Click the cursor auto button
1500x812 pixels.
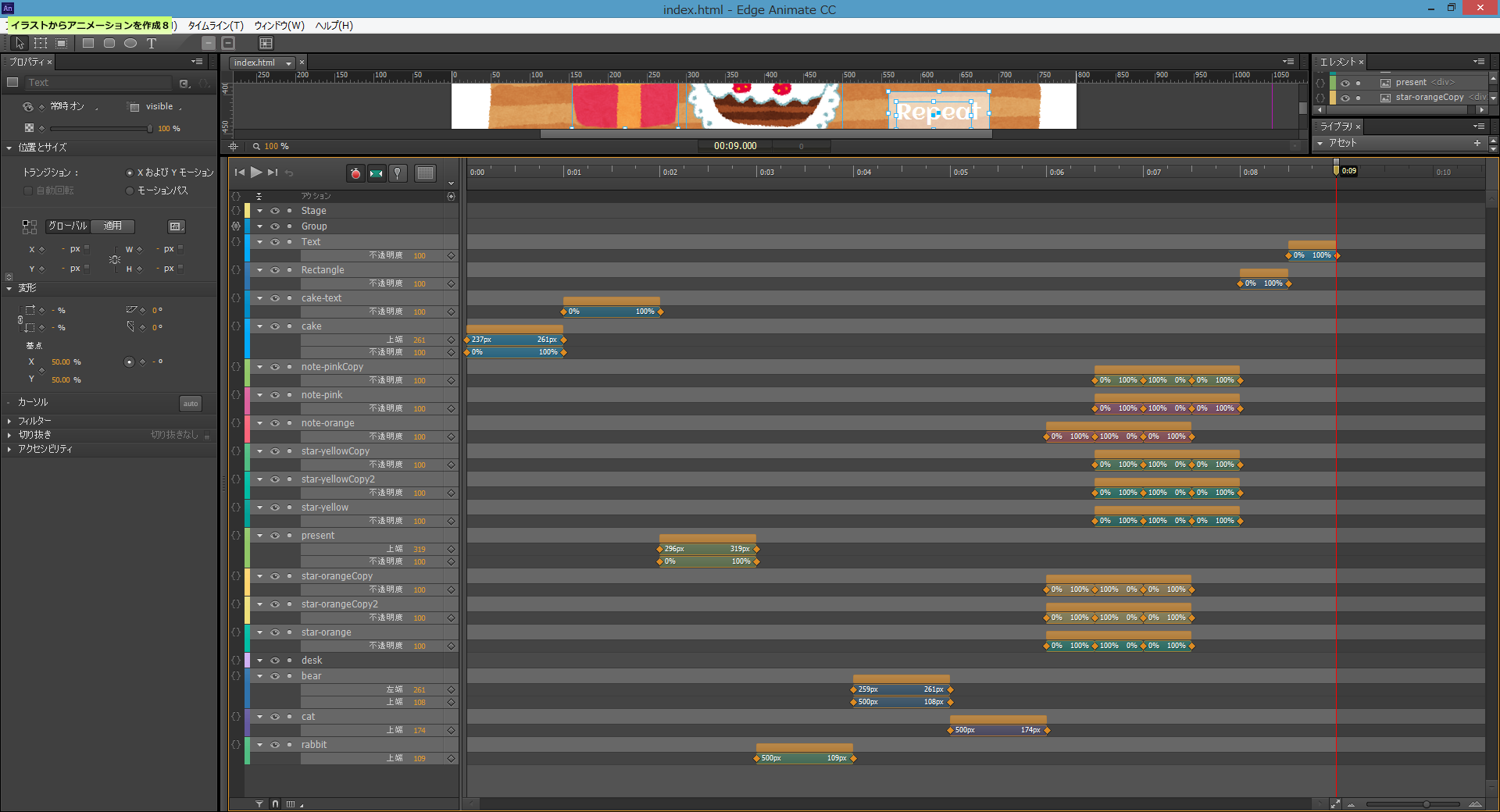tap(191, 404)
